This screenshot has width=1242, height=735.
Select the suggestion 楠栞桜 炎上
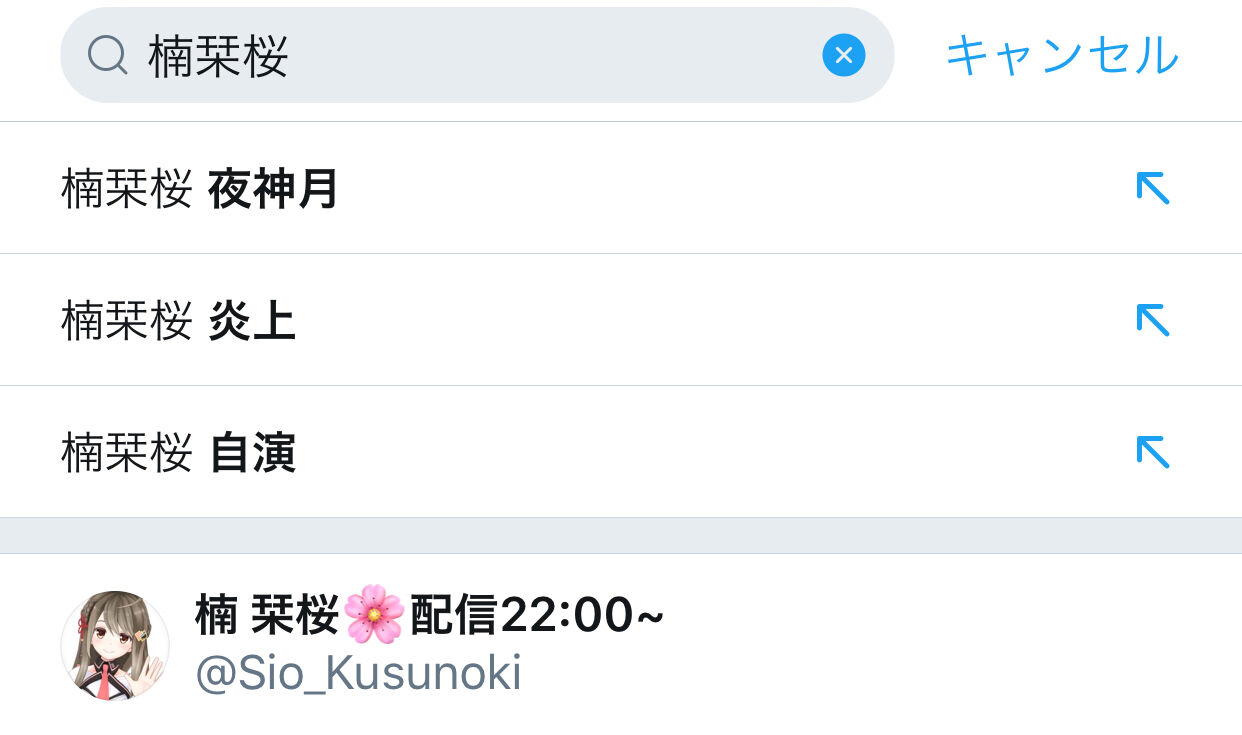[x=621, y=321]
